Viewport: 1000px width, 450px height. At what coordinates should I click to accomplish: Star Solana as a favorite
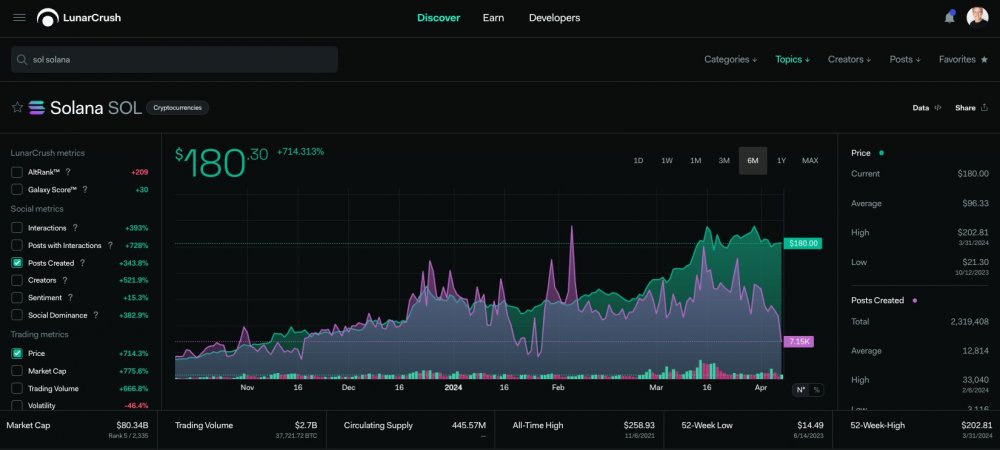[x=17, y=108]
